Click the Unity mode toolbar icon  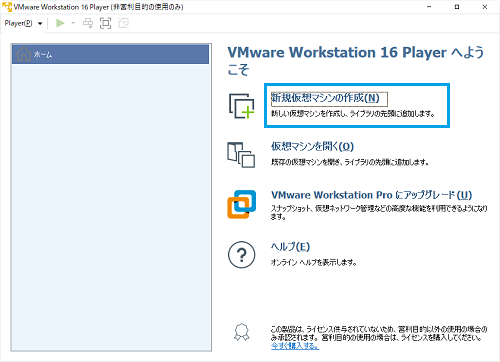click(124, 23)
